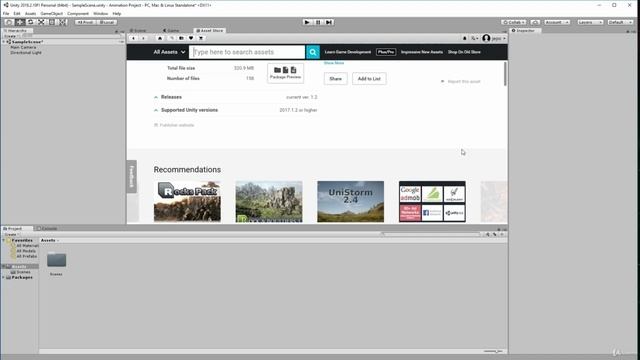Viewport: 640px width, 360px height.
Task: Click the asset search input field
Action: pyautogui.click(x=247, y=52)
